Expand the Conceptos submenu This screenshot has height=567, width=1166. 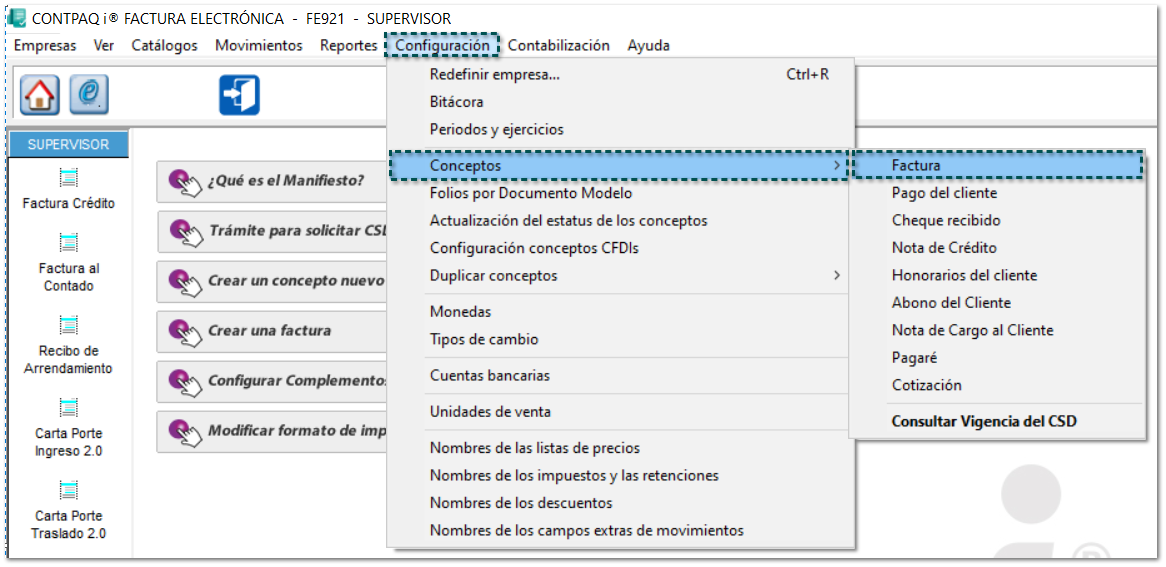[x=618, y=165]
